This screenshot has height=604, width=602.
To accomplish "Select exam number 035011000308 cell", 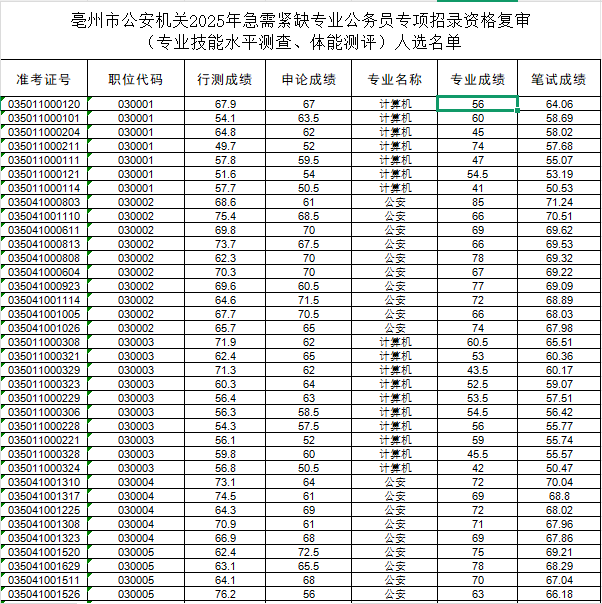I will tap(44, 342).
